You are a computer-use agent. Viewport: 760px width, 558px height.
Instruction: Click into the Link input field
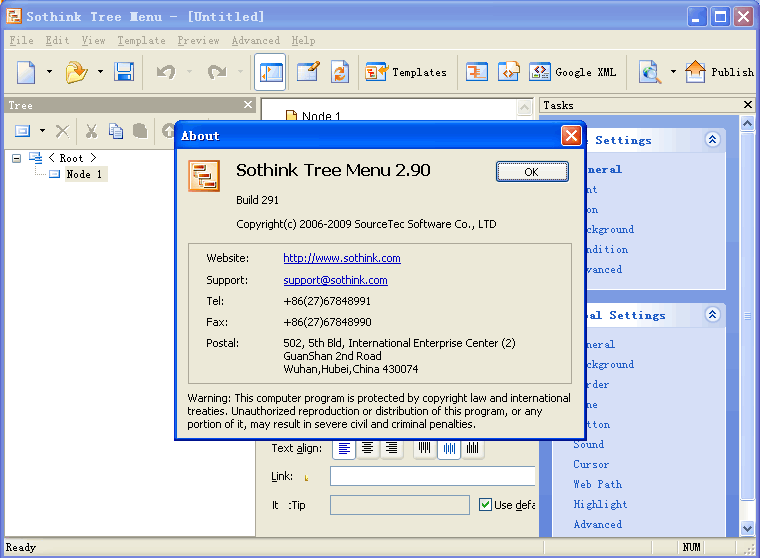(x=432, y=477)
